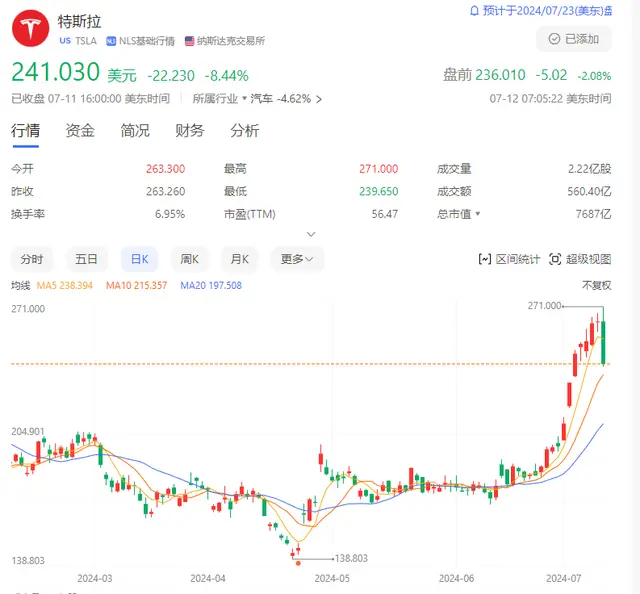Click the 2024-07 date axis label
Viewport: 640px width, 594px height.
click(x=563, y=578)
